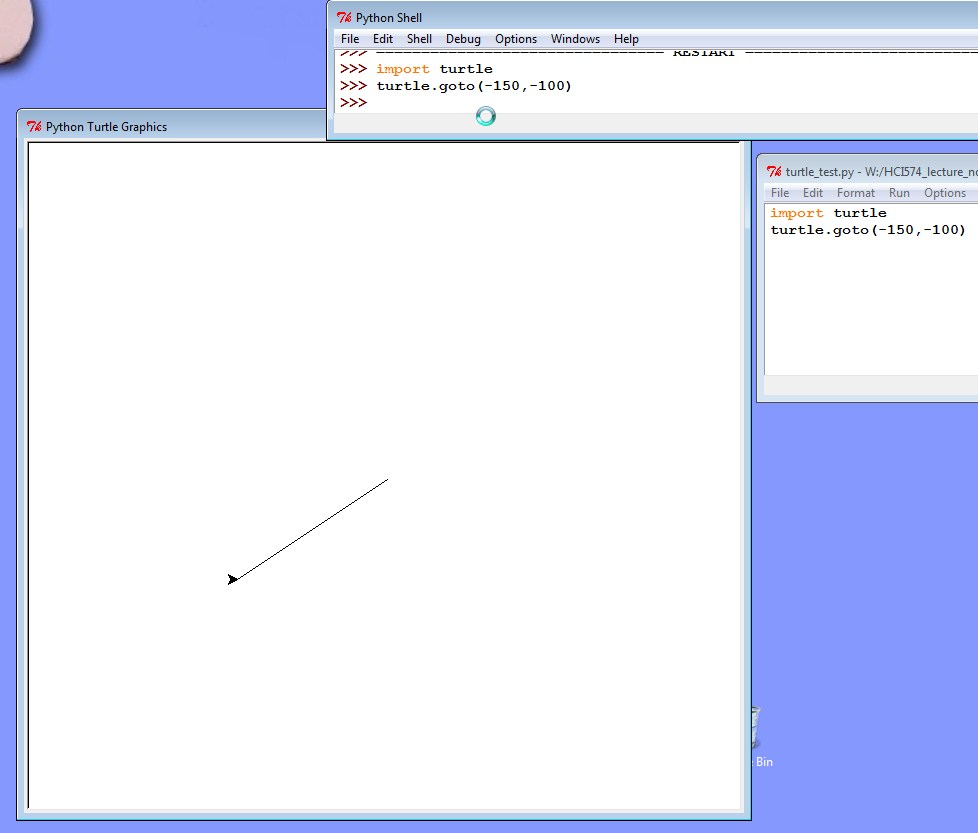The height and width of the screenshot is (833, 978).
Task: Open the Windows menu in Python Shell
Action: 575,39
